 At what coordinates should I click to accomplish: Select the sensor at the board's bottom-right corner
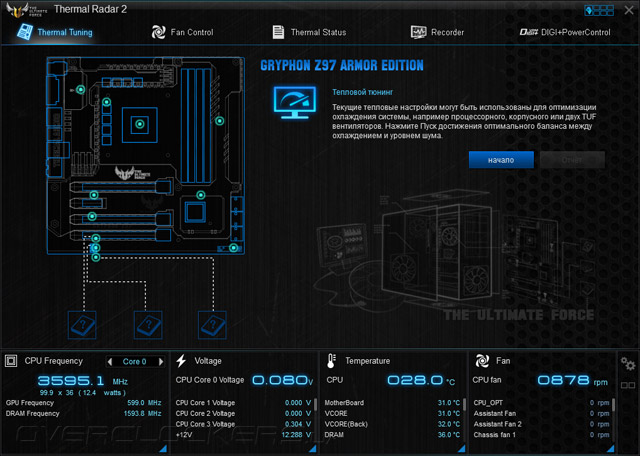click(x=233, y=247)
